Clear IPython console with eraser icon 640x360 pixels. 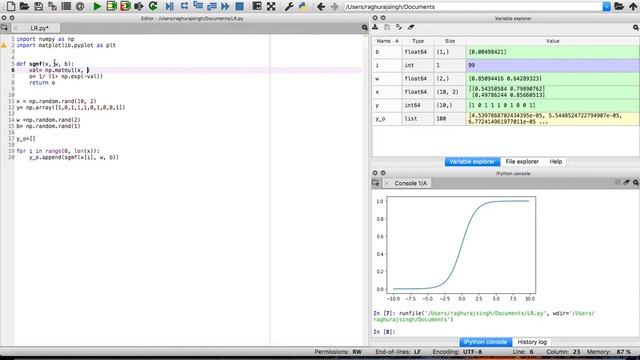(x=627, y=182)
